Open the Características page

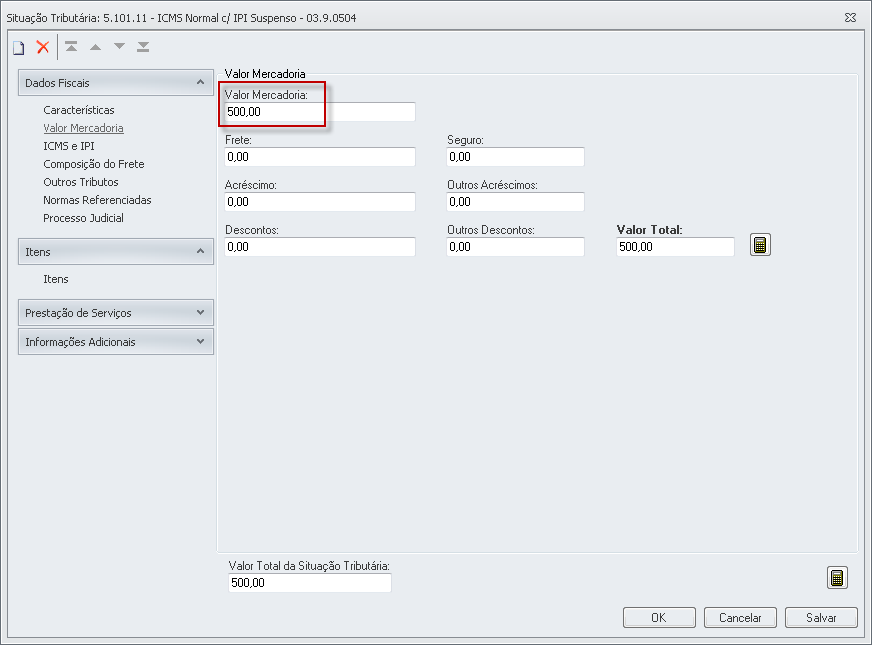click(79, 110)
